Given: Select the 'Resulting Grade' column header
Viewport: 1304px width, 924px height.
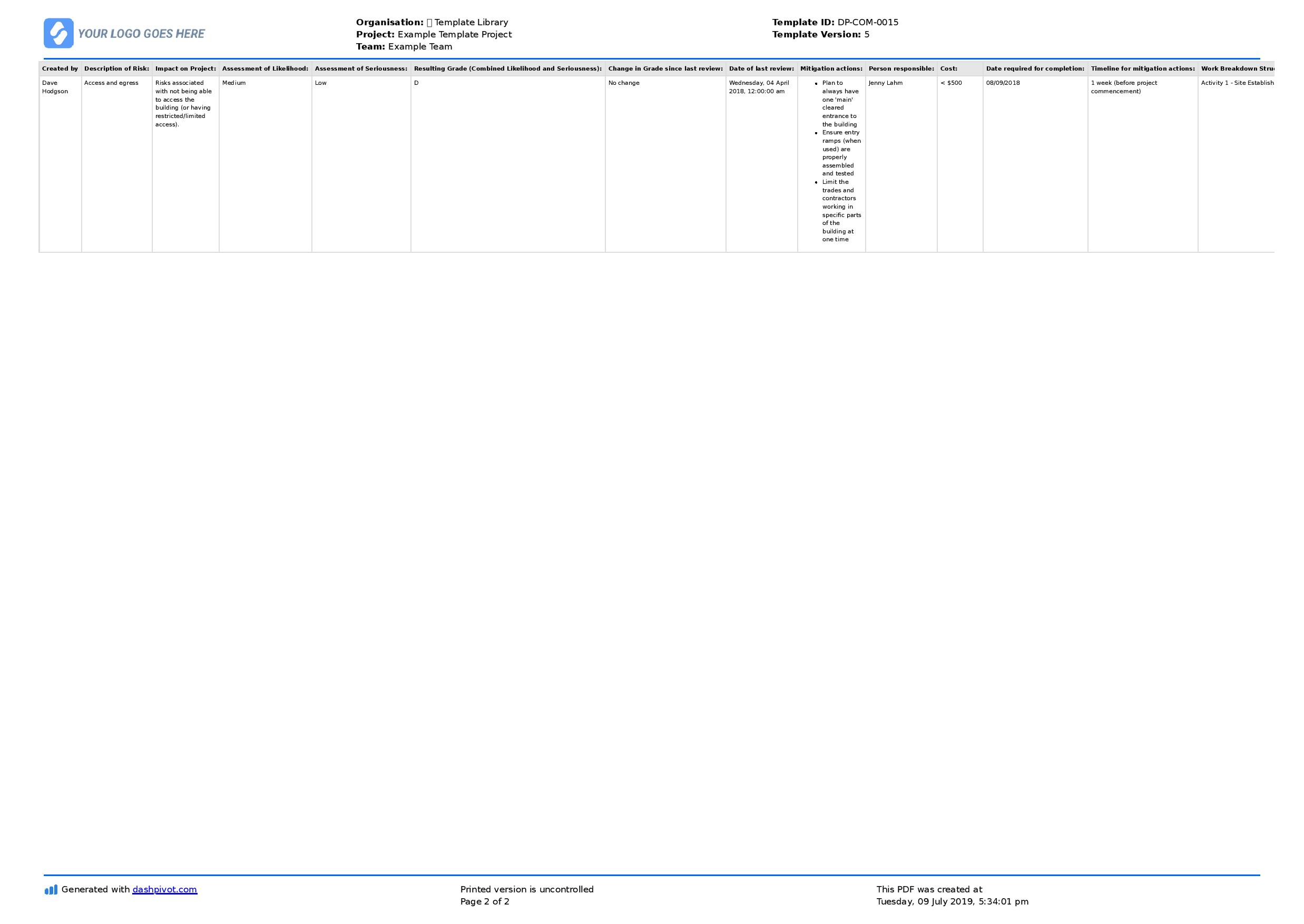Looking at the screenshot, I should click(508, 69).
